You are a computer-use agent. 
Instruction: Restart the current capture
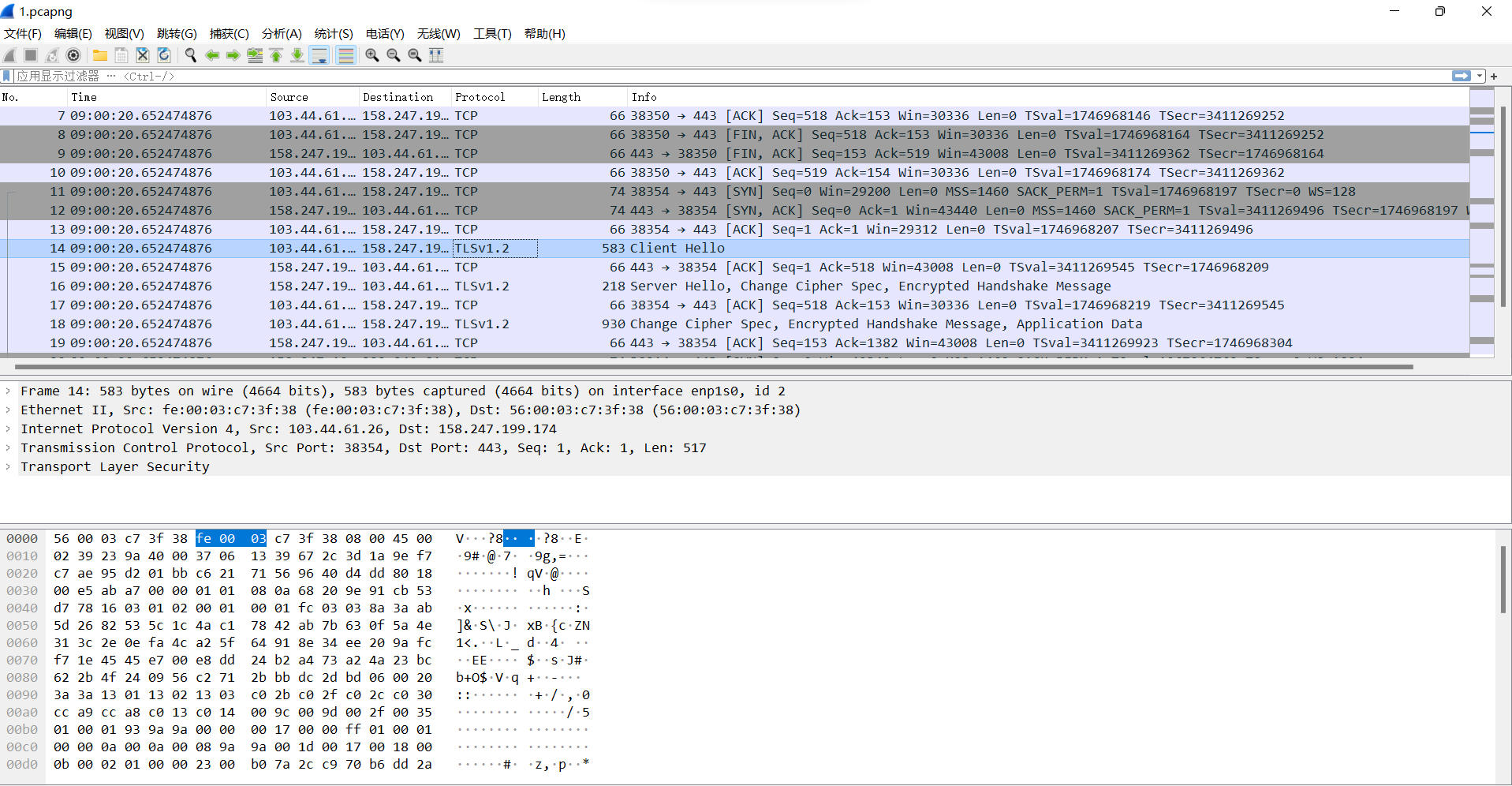point(52,55)
